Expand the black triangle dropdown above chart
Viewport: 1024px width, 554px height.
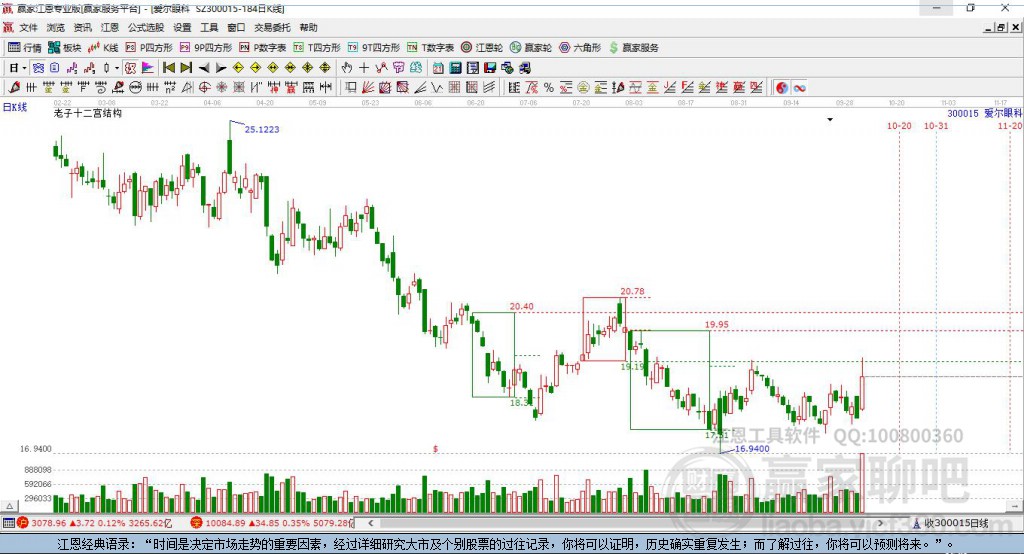click(830, 120)
